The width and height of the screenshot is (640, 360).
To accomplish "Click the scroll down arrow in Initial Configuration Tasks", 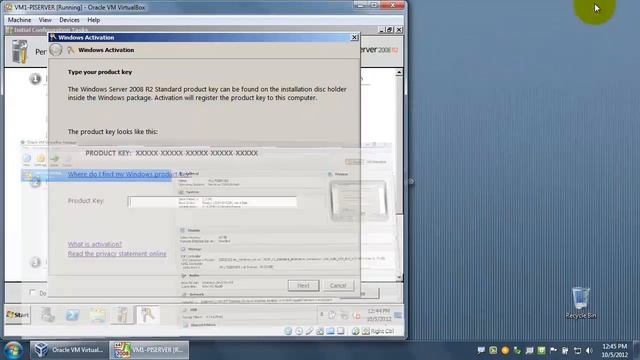I will [399, 277].
